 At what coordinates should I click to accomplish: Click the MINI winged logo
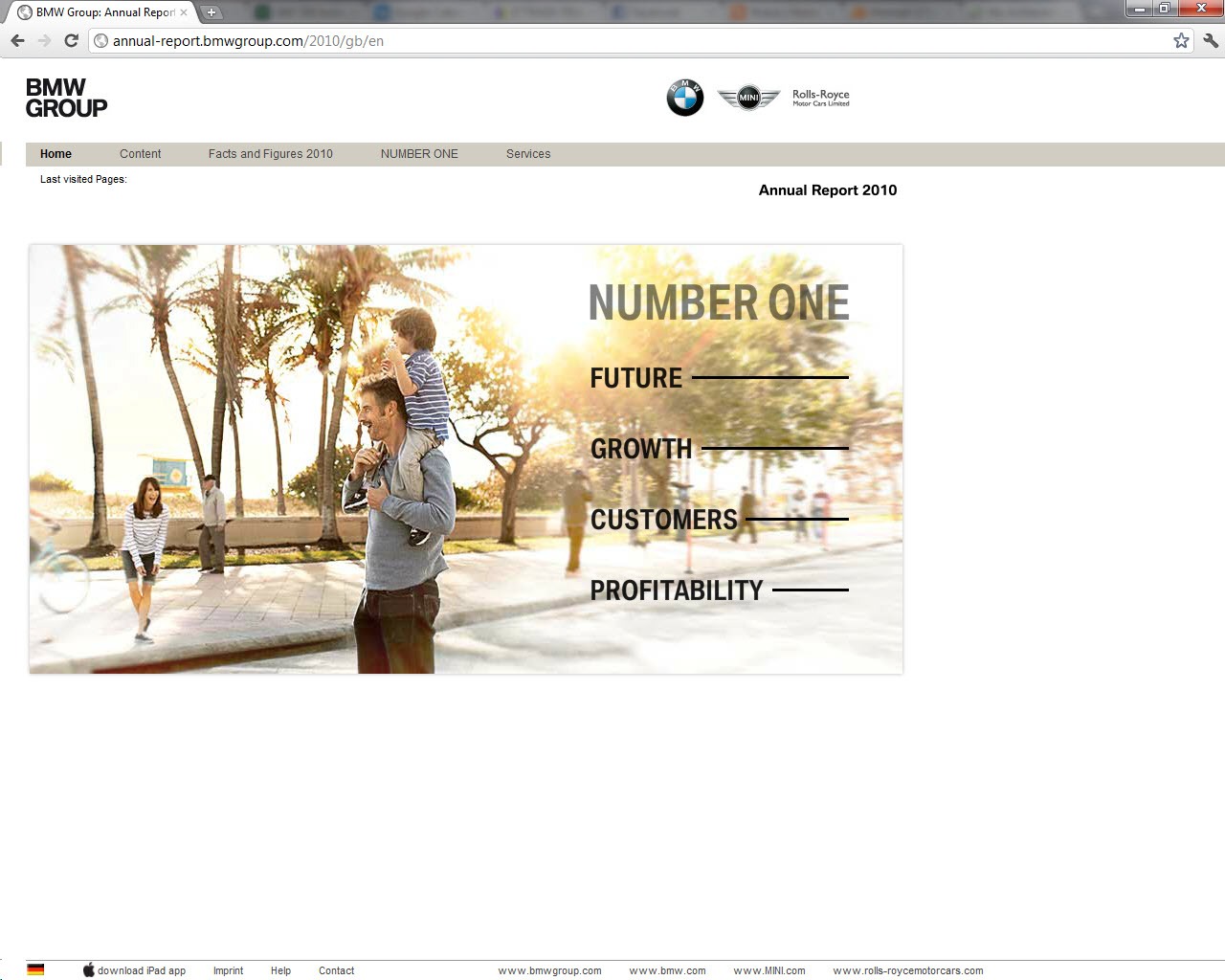click(748, 98)
